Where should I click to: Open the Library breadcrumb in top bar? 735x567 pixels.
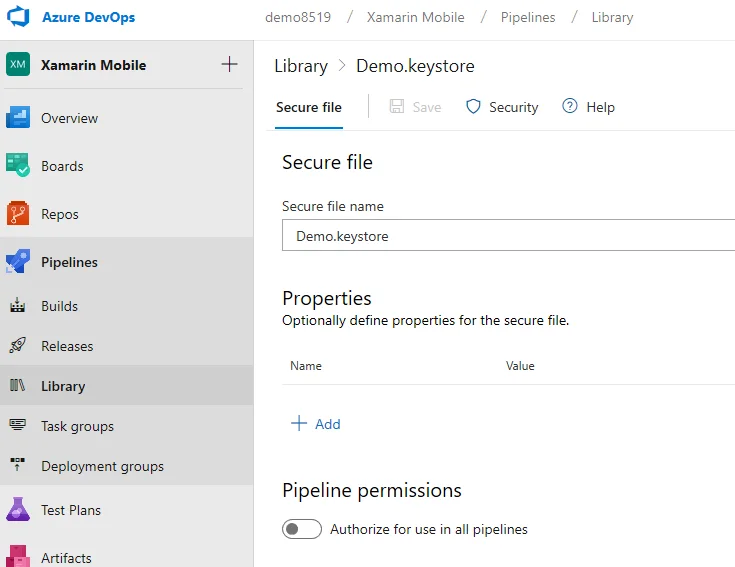612,17
